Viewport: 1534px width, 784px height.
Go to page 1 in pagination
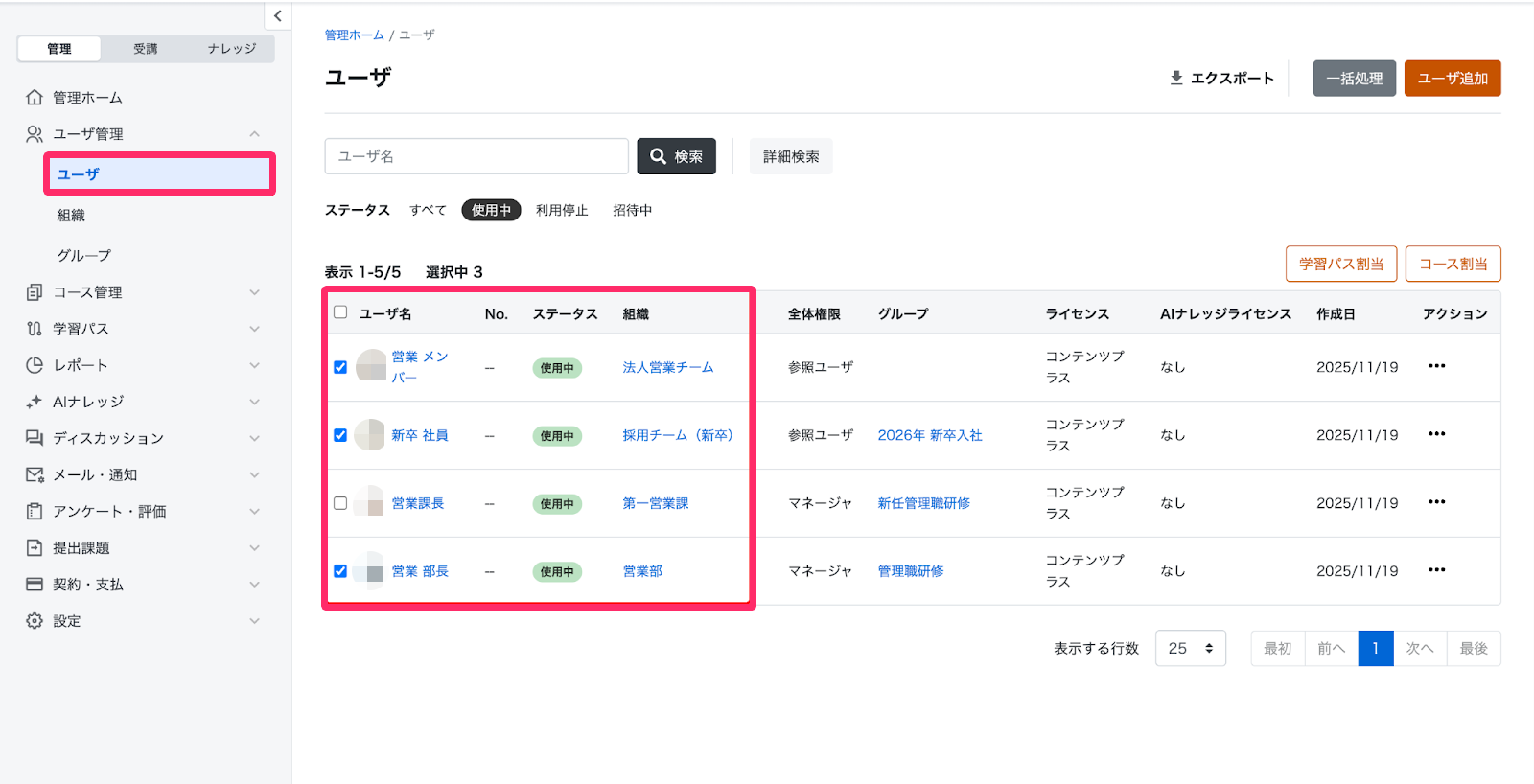(1376, 649)
